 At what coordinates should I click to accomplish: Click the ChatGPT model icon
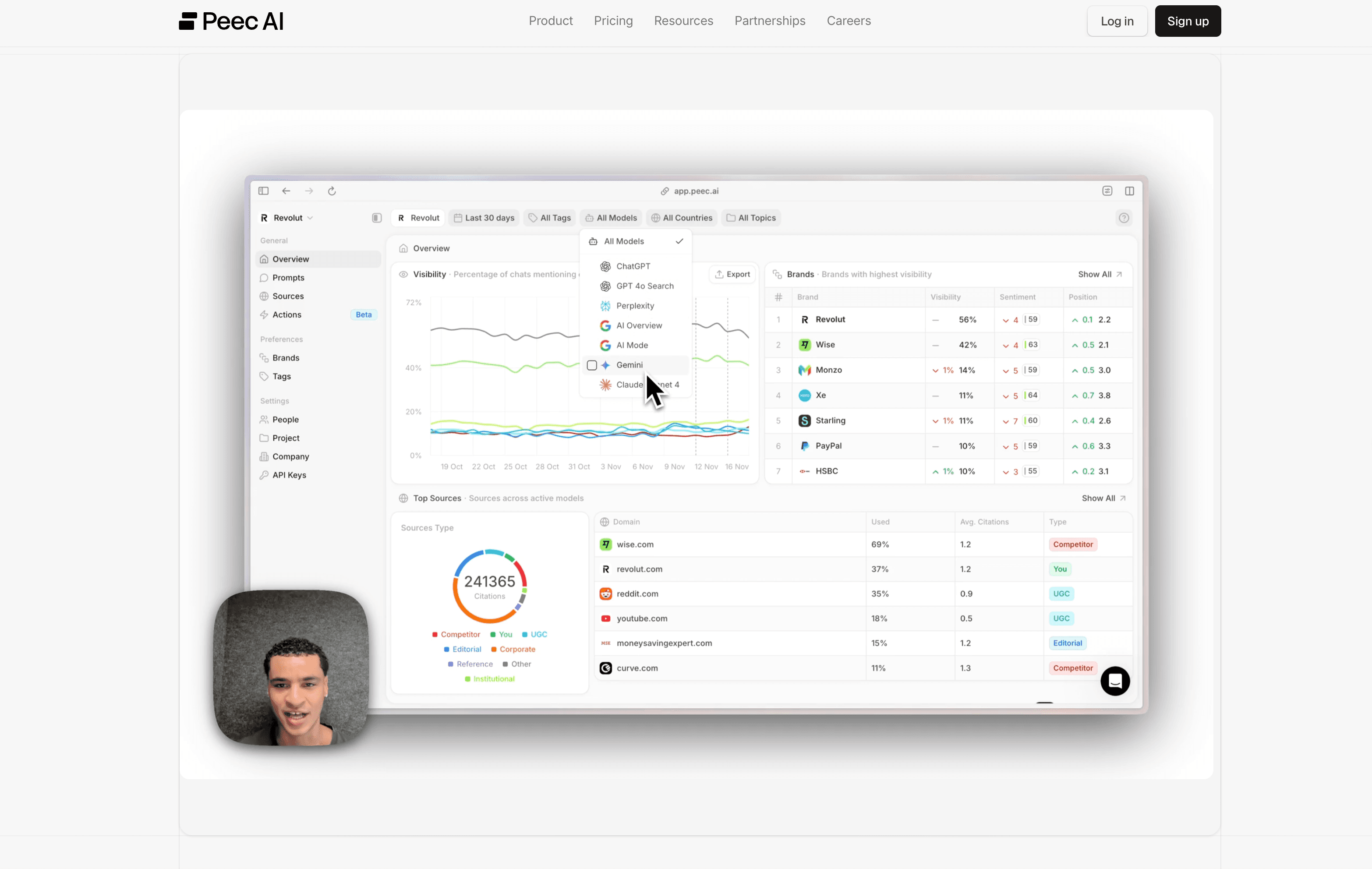[606, 266]
